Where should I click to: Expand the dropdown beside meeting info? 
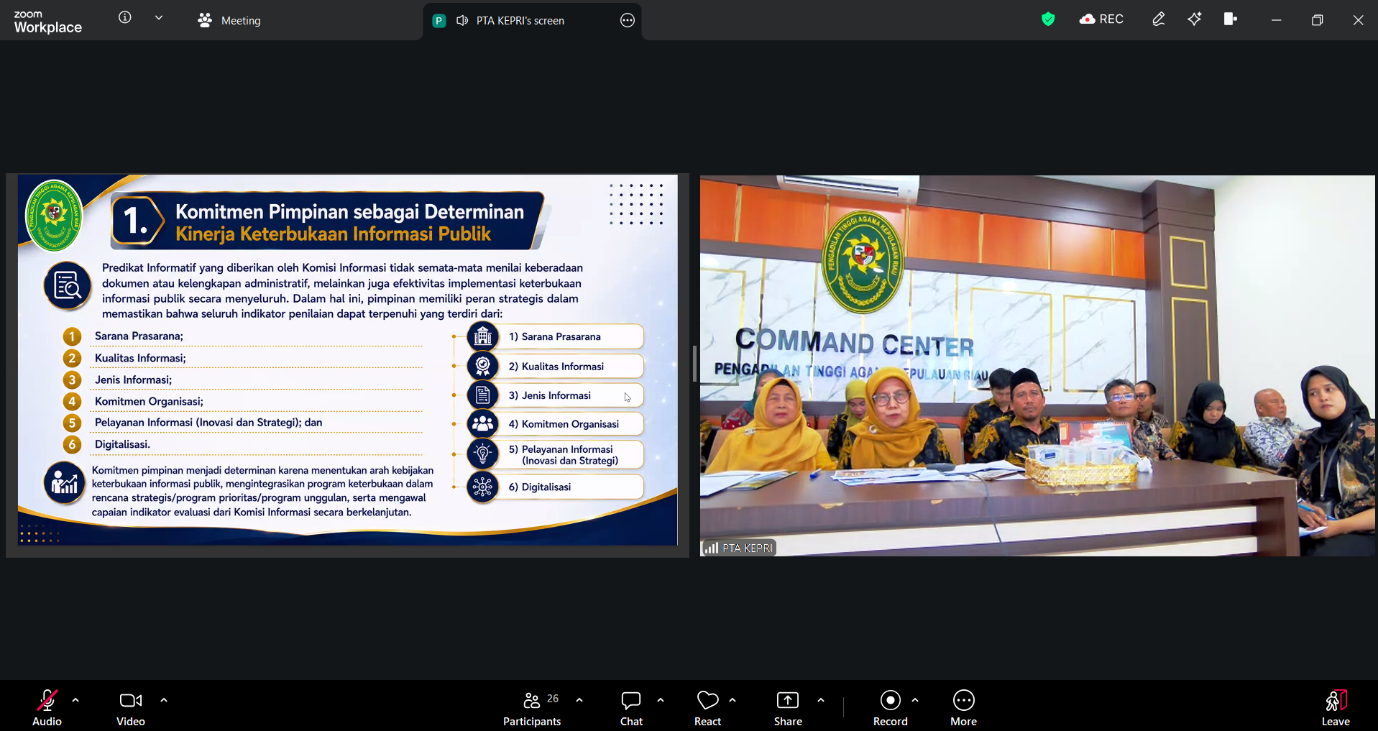click(159, 18)
